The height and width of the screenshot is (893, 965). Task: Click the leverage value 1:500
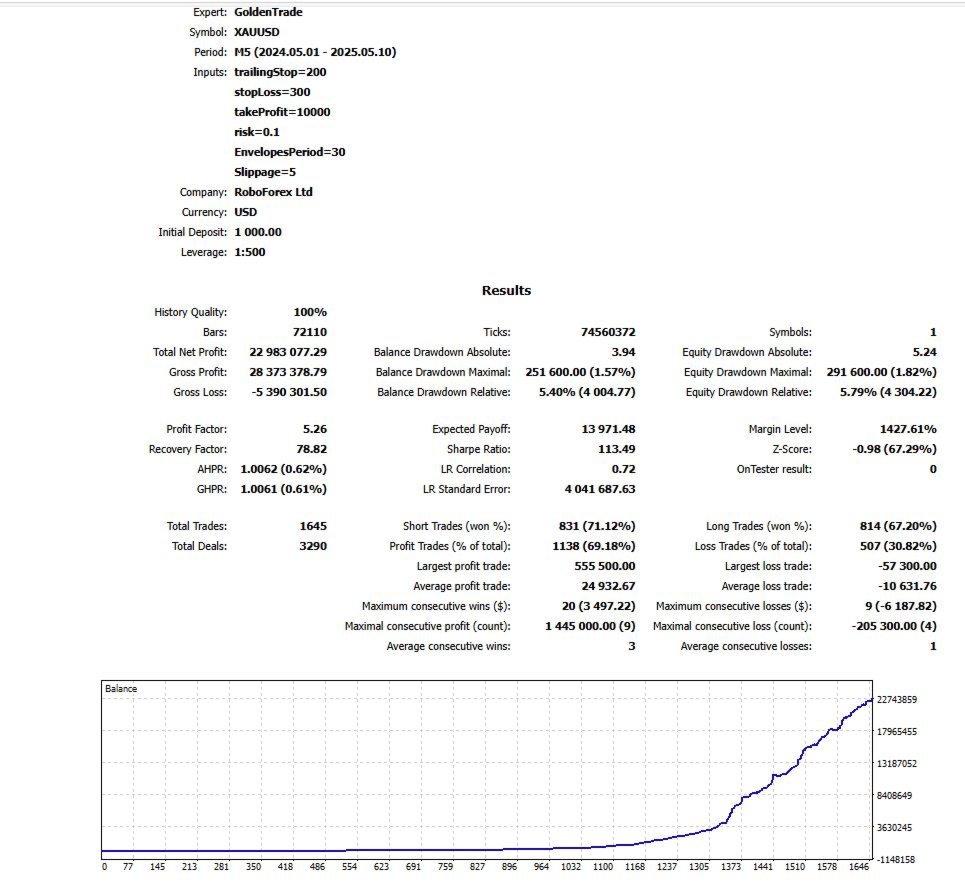click(250, 252)
